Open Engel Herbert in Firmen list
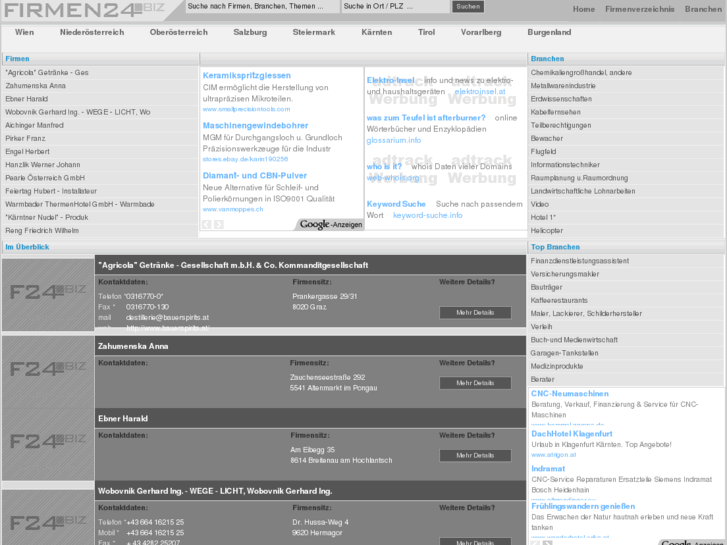Screen dimensions: 727x545 pyautogui.click(x=27, y=152)
